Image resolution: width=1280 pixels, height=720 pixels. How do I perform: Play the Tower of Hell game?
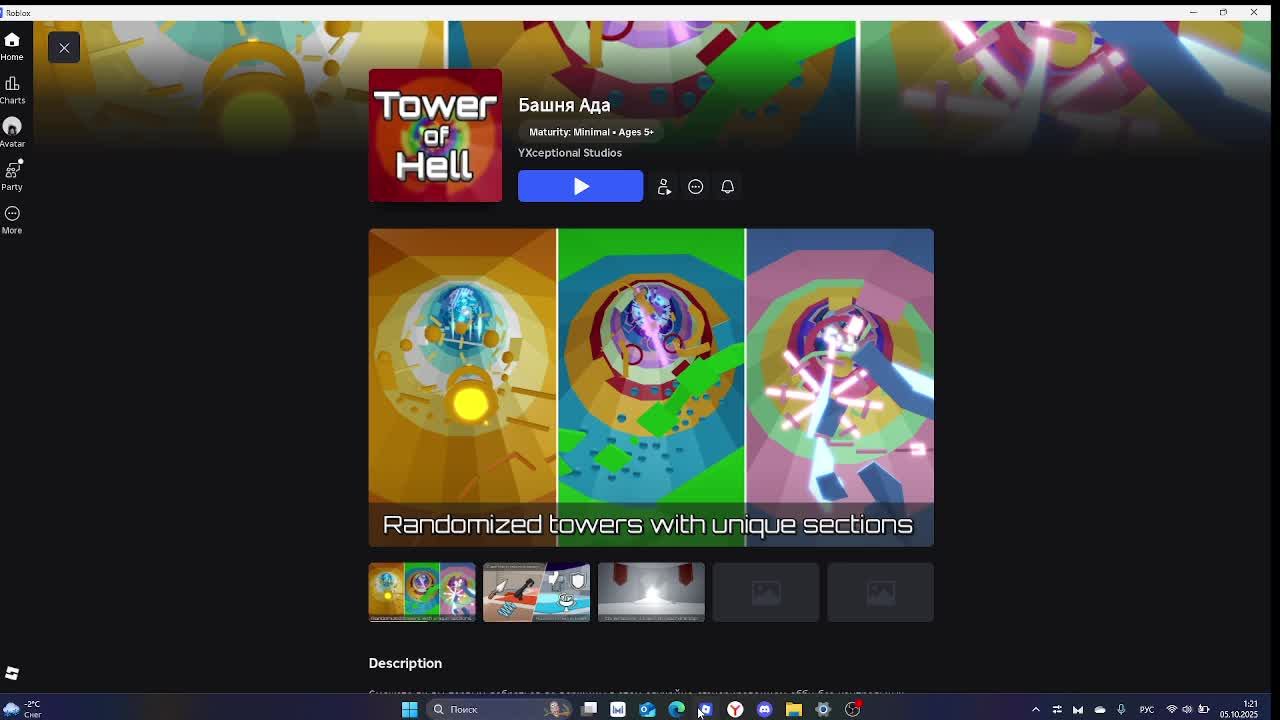(x=580, y=186)
